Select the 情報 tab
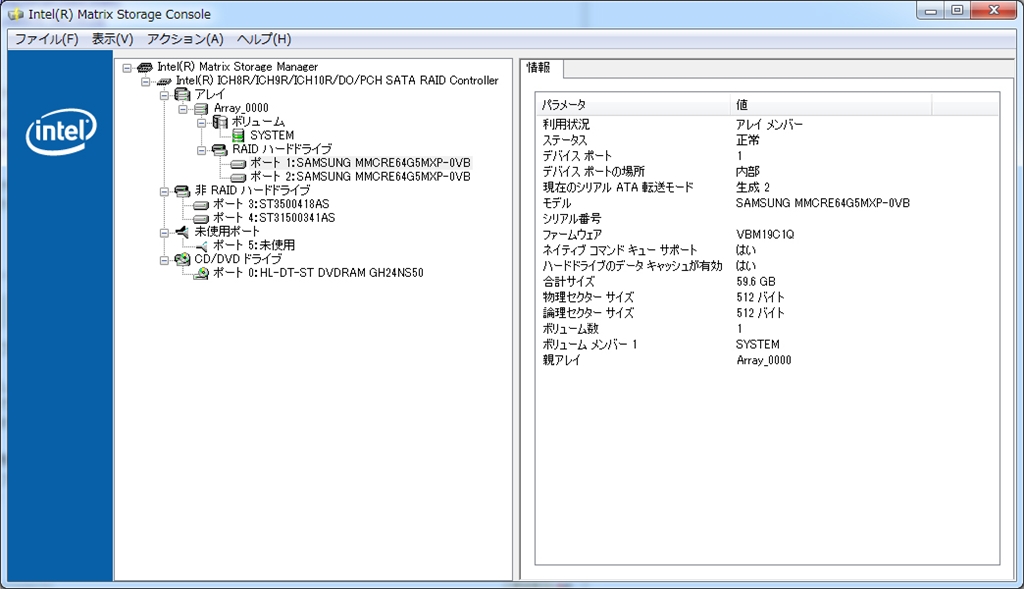The height and width of the screenshot is (589, 1024). point(539,67)
